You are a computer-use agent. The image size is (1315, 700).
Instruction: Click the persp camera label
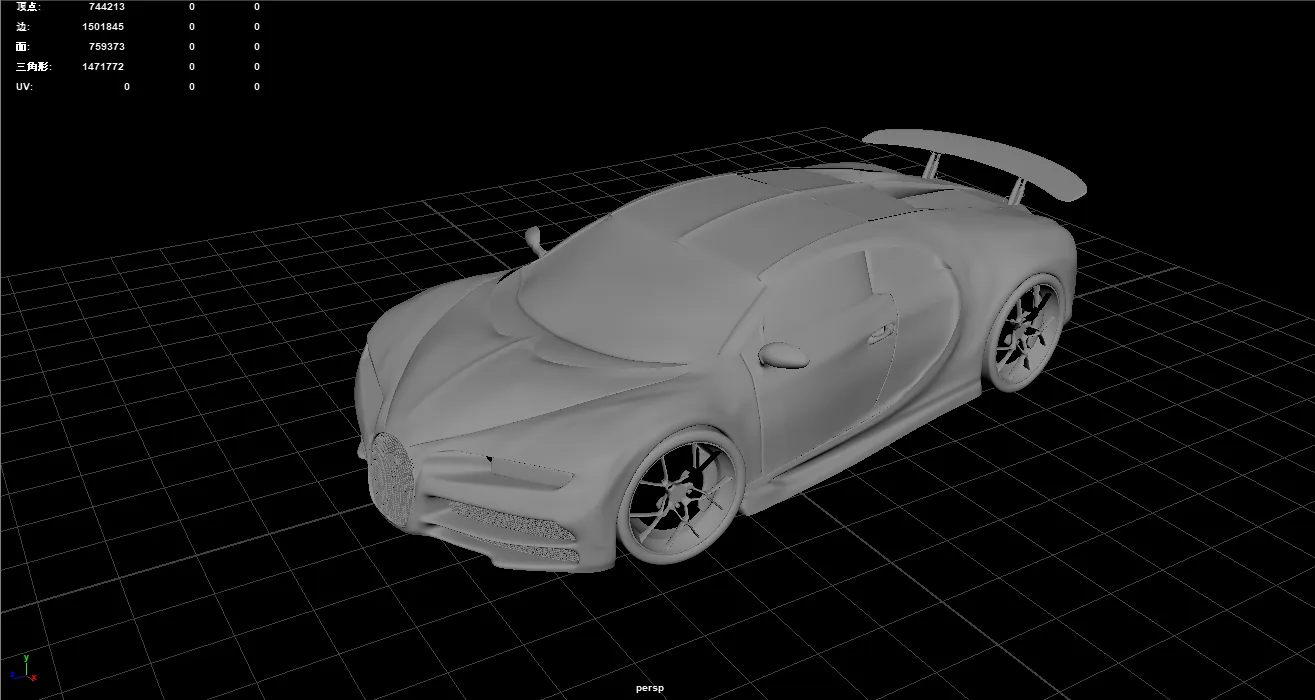pyautogui.click(x=649, y=688)
